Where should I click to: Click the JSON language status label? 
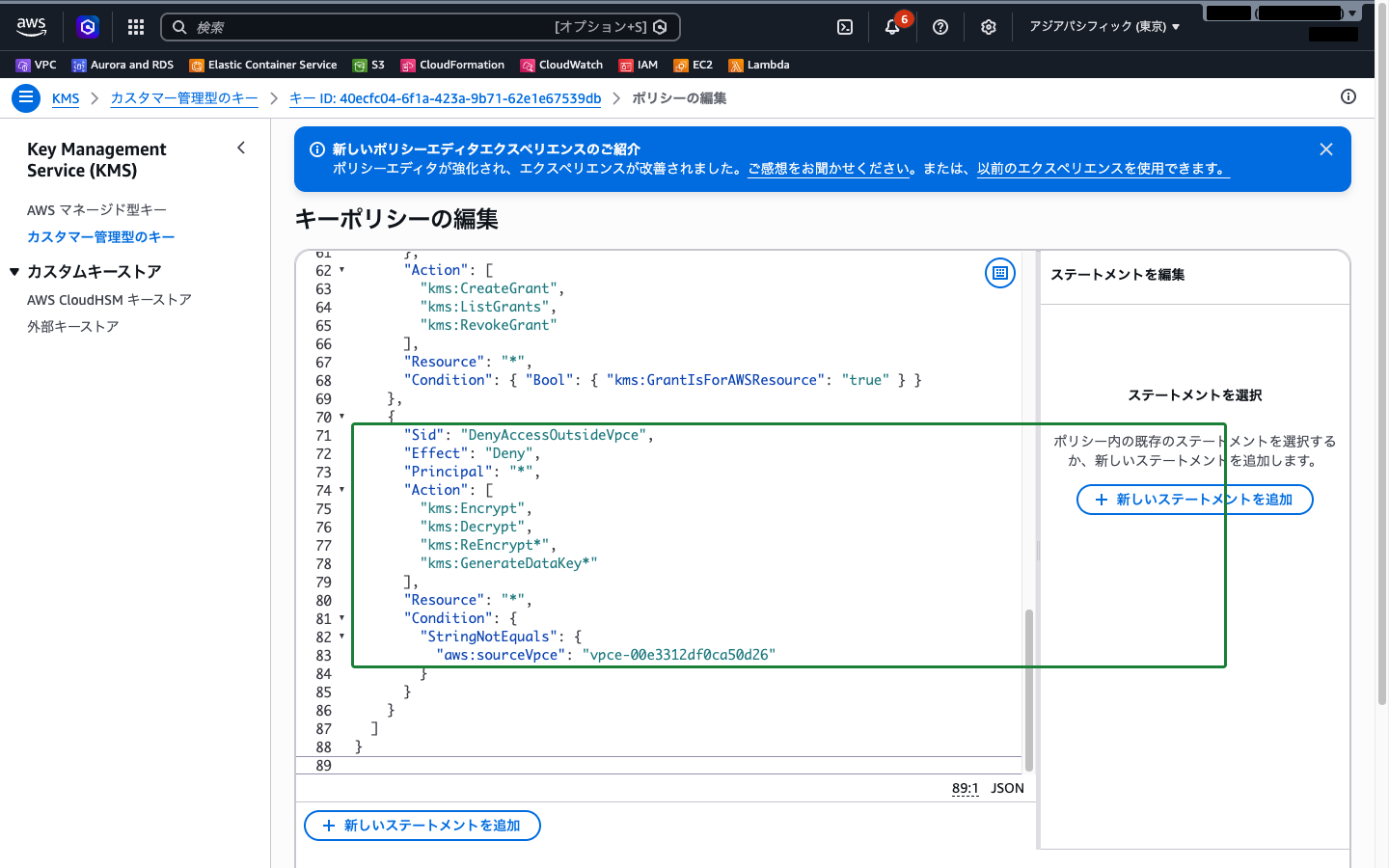click(1007, 788)
